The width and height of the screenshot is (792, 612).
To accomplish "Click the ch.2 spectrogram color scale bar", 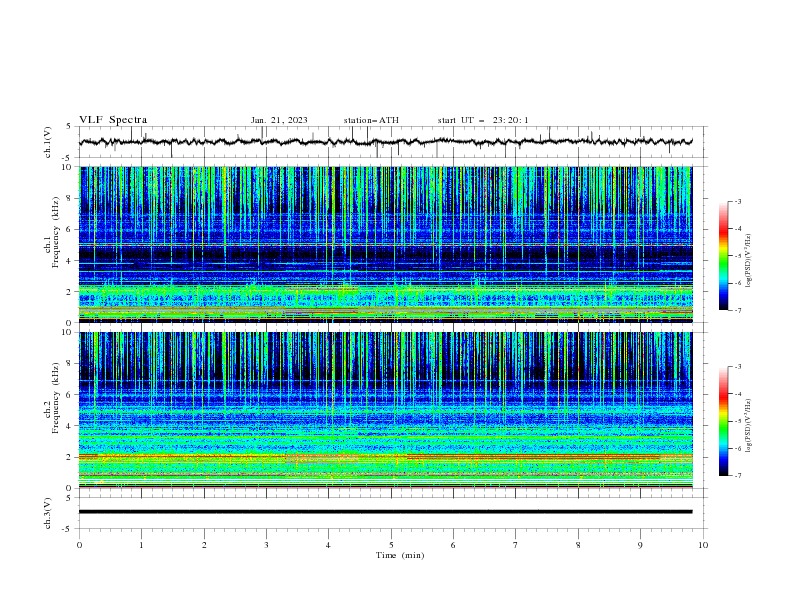I will tap(723, 421).
